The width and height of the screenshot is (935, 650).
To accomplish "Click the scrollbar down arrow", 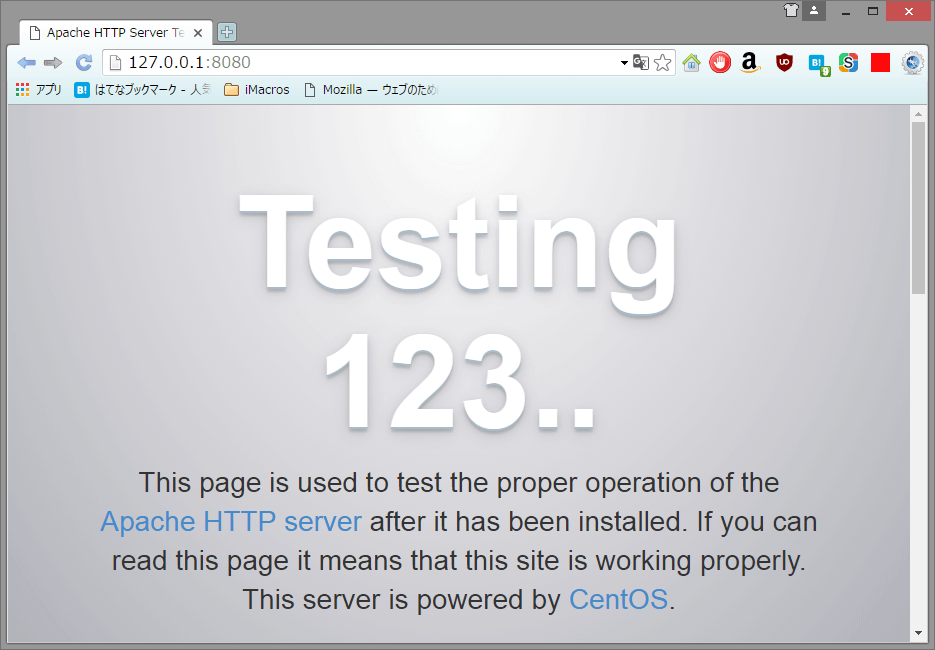I will 918,634.
